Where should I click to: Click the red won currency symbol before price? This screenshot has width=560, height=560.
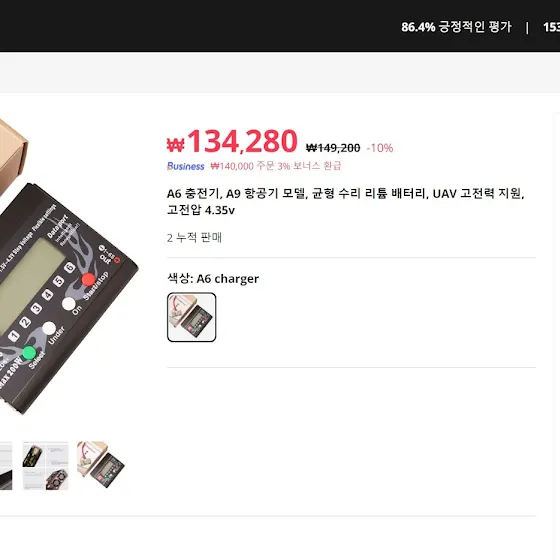(175, 144)
